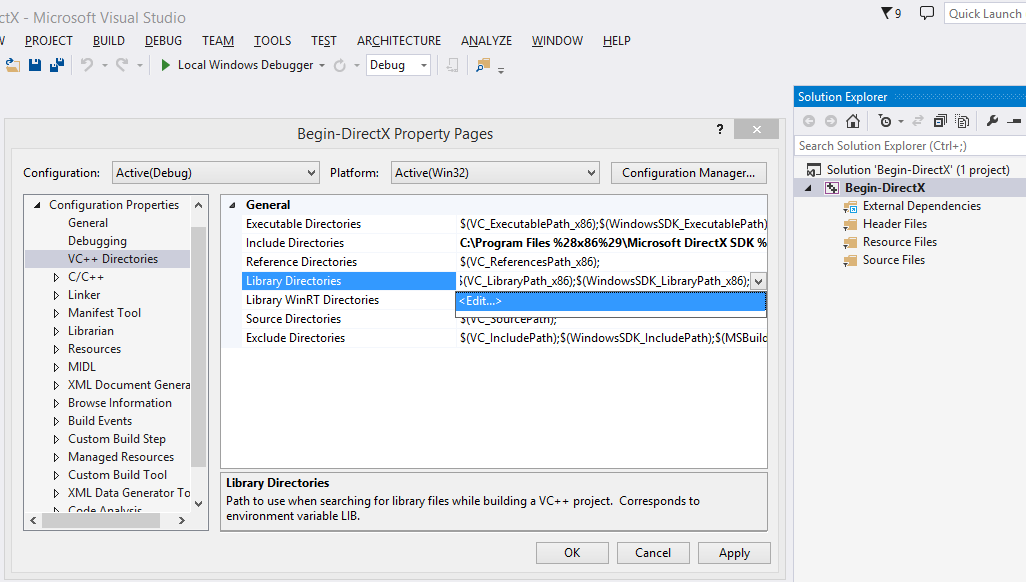Open Configuration Manager

[688, 173]
